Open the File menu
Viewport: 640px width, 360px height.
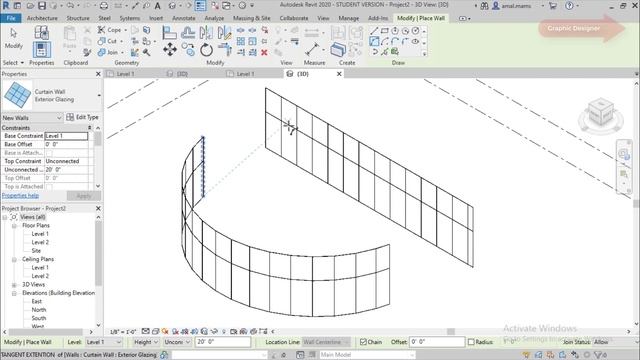[11, 18]
